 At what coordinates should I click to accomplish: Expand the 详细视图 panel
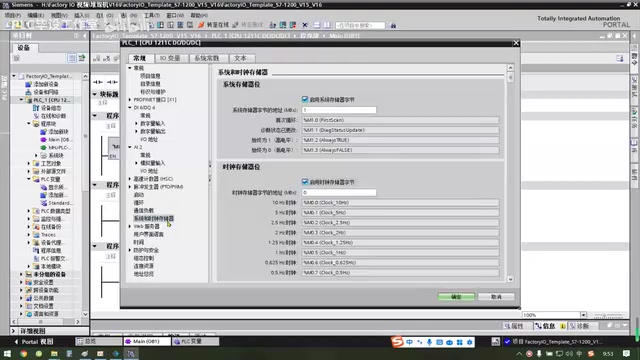point(13,331)
